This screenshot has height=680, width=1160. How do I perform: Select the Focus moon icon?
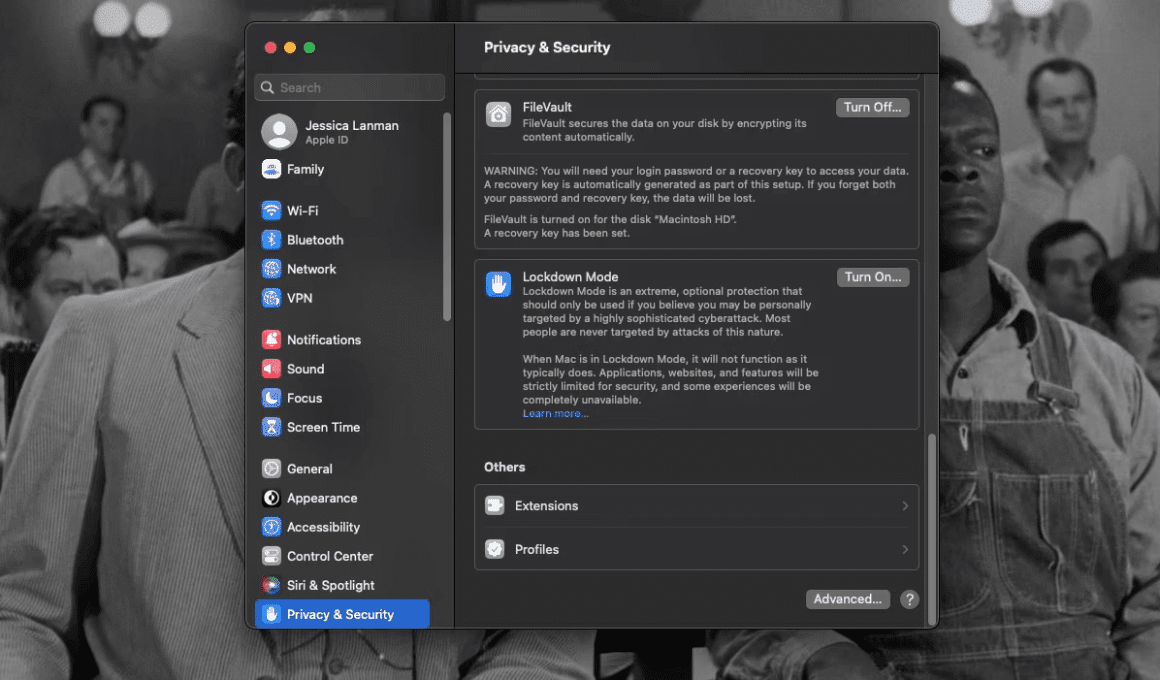(272, 397)
